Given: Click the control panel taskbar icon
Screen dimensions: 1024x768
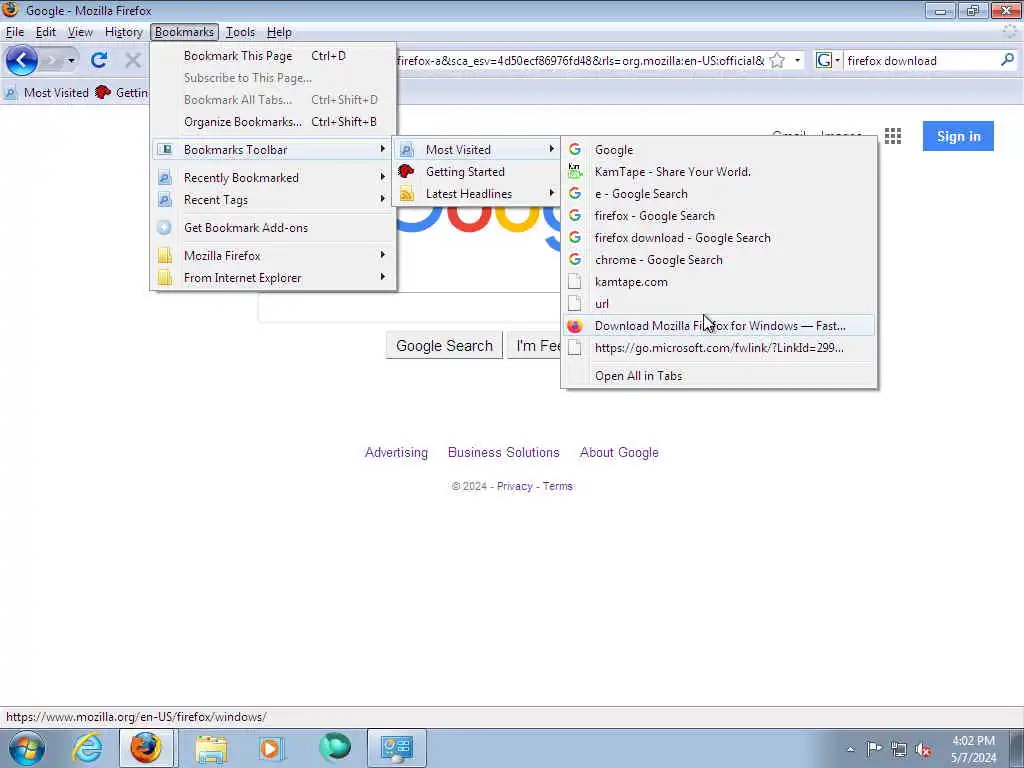Looking at the screenshot, I should (x=396, y=748).
